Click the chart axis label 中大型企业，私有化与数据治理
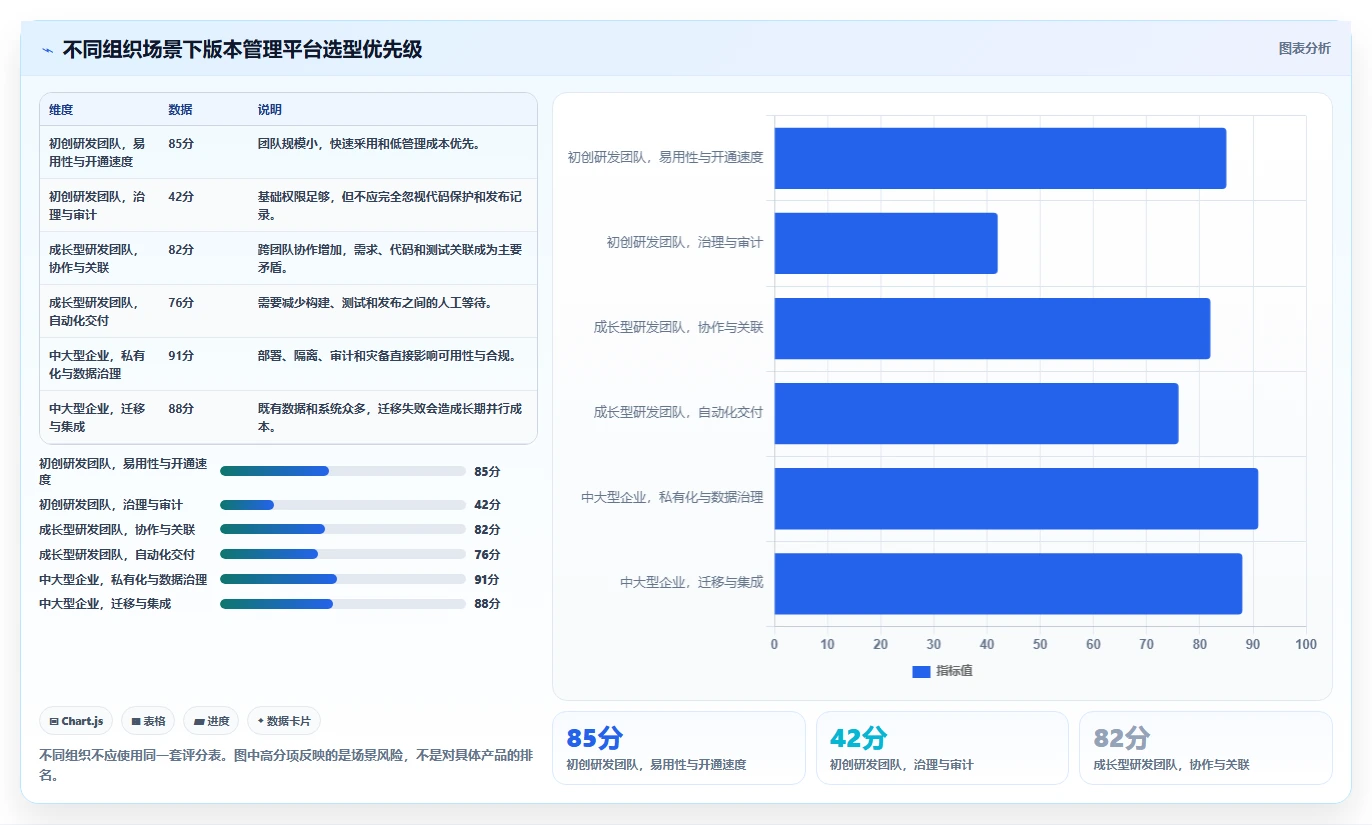The width and height of the screenshot is (1372, 825). 672,497
